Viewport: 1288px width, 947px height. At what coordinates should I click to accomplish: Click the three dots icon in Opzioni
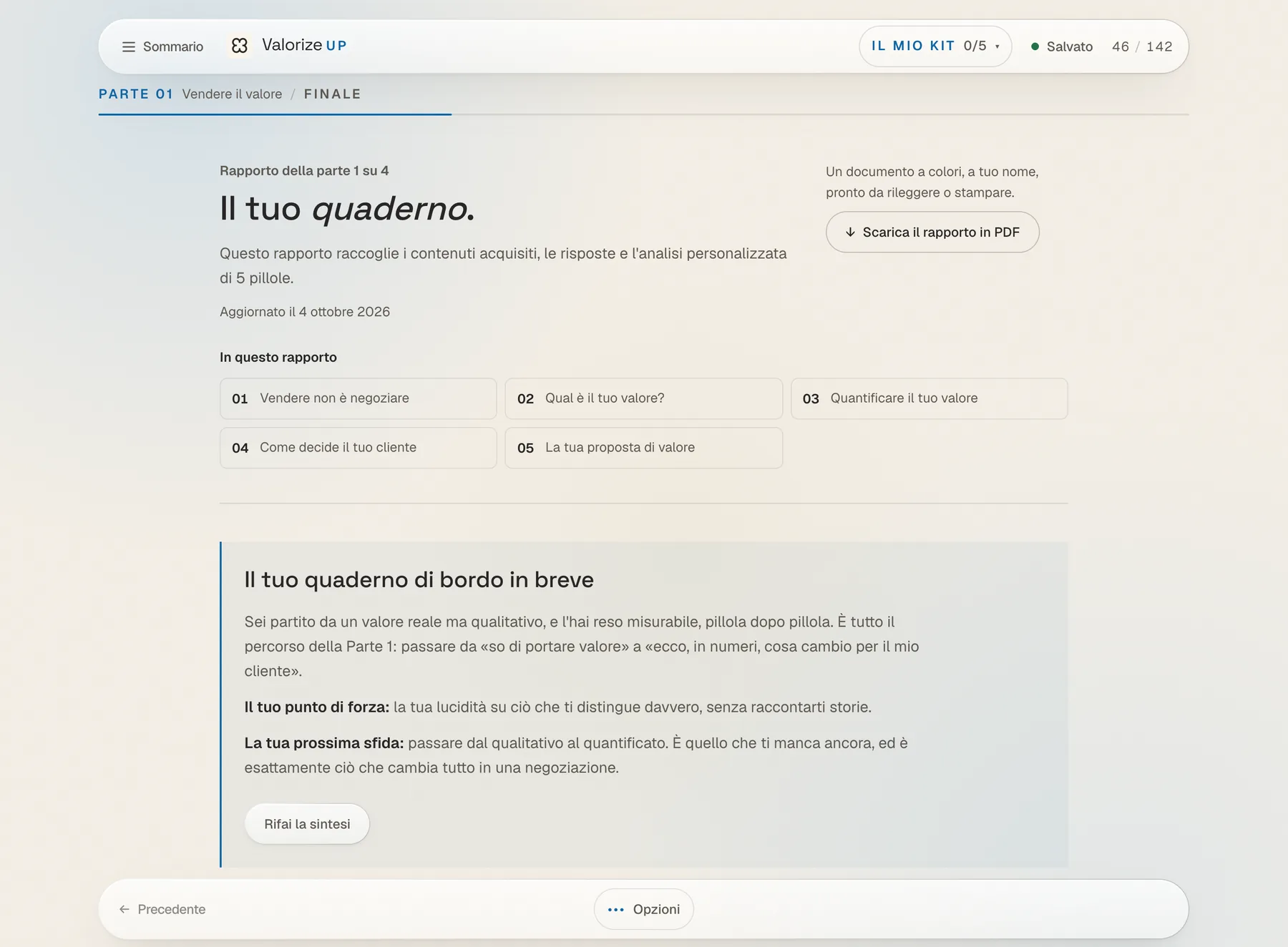615,910
